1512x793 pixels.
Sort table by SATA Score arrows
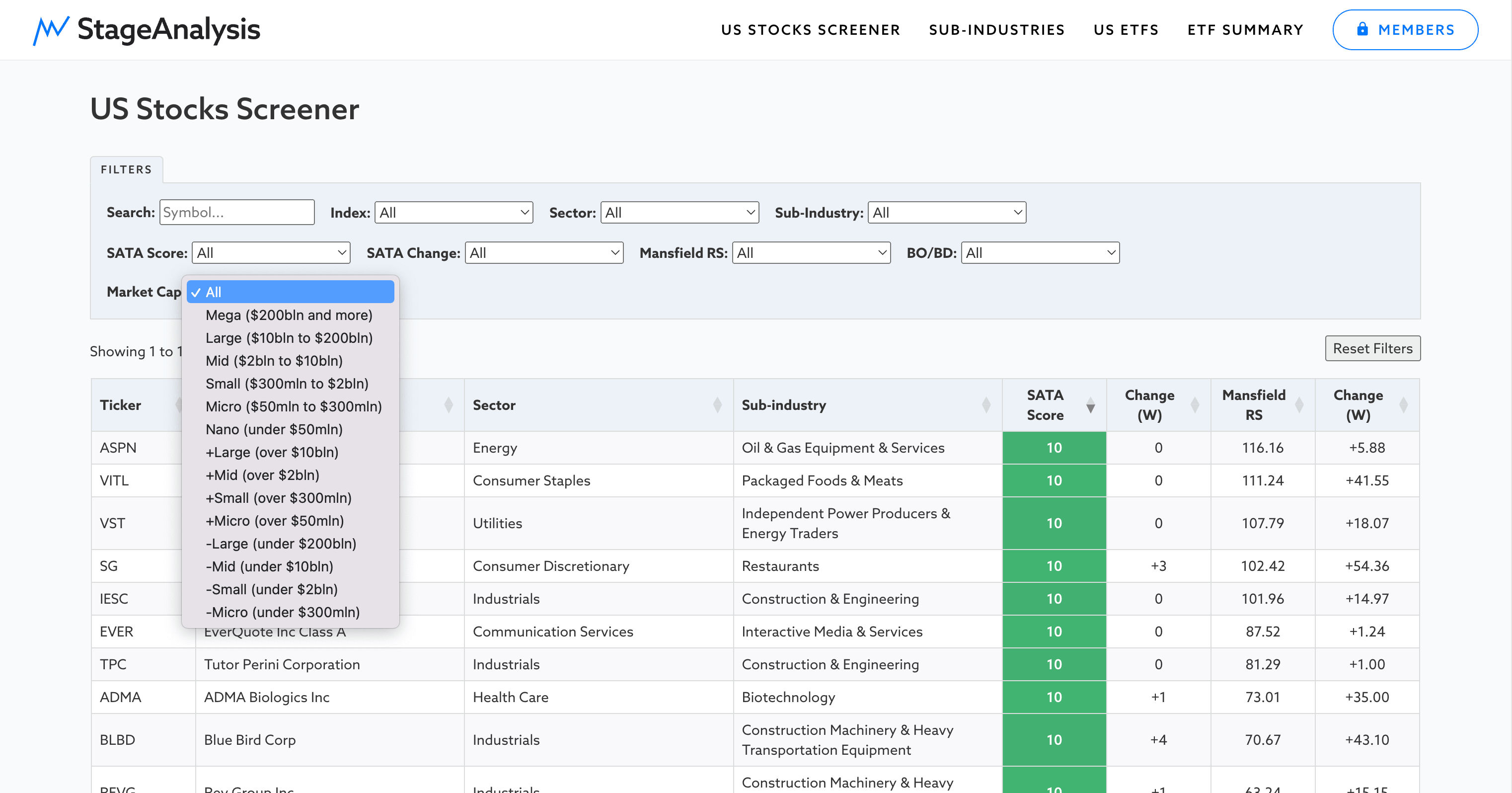click(x=1090, y=405)
